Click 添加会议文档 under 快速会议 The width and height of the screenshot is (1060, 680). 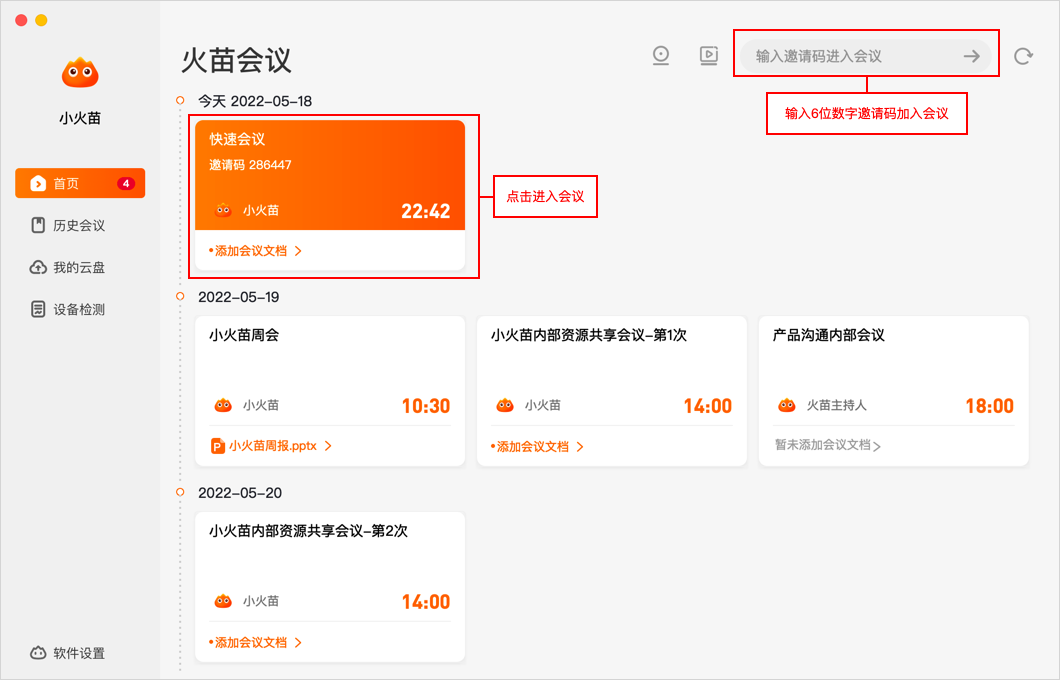[x=255, y=251]
